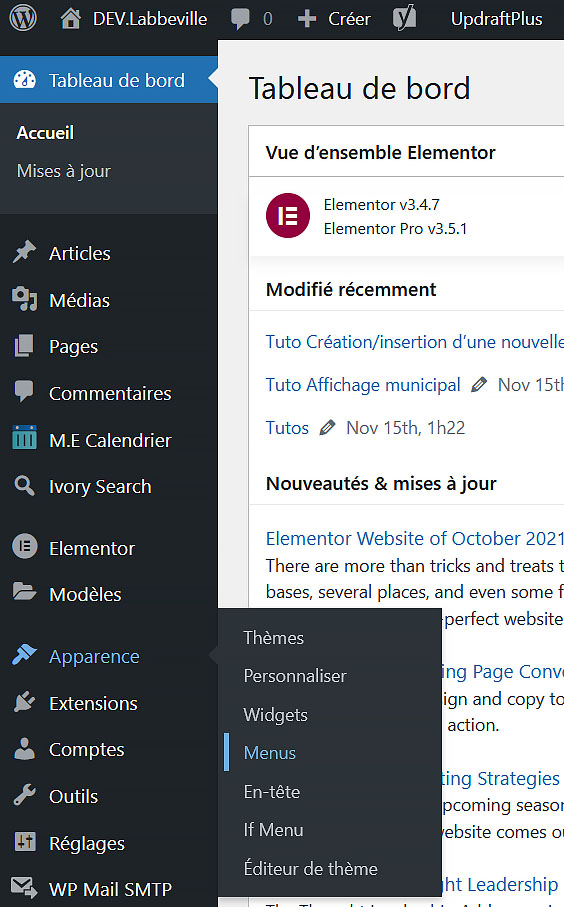The height and width of the screenshot is (907, 564).
Task: Click the Extensions plug icon
Action: (24, 702)
